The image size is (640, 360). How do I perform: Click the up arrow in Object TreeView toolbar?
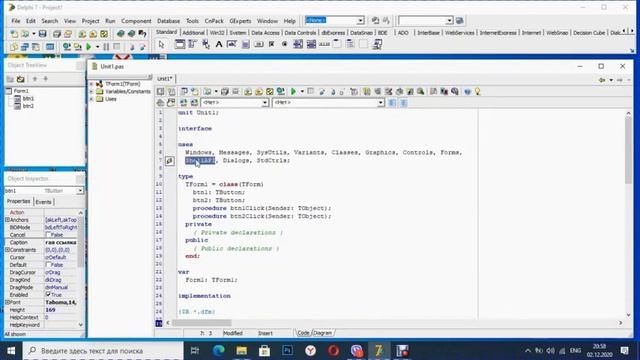(x=35, y=79)
